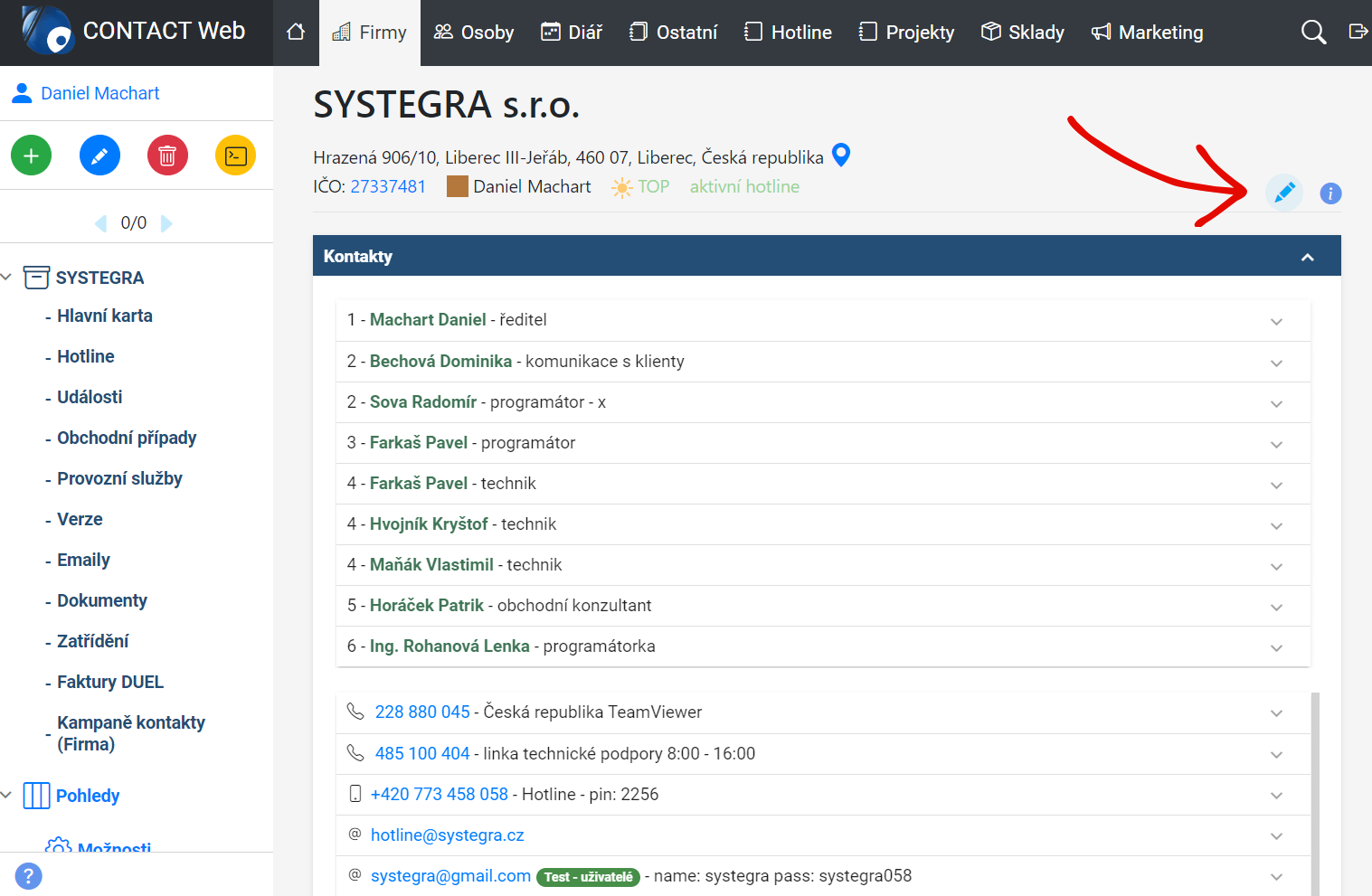Collapse the Kontakty panel
The height and width of the screenshot is (896, 1372).
coord(1307,258)
